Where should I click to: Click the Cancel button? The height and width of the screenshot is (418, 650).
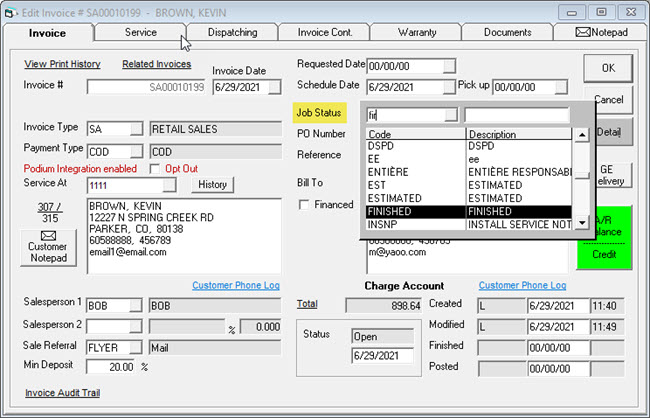[614, 100]
